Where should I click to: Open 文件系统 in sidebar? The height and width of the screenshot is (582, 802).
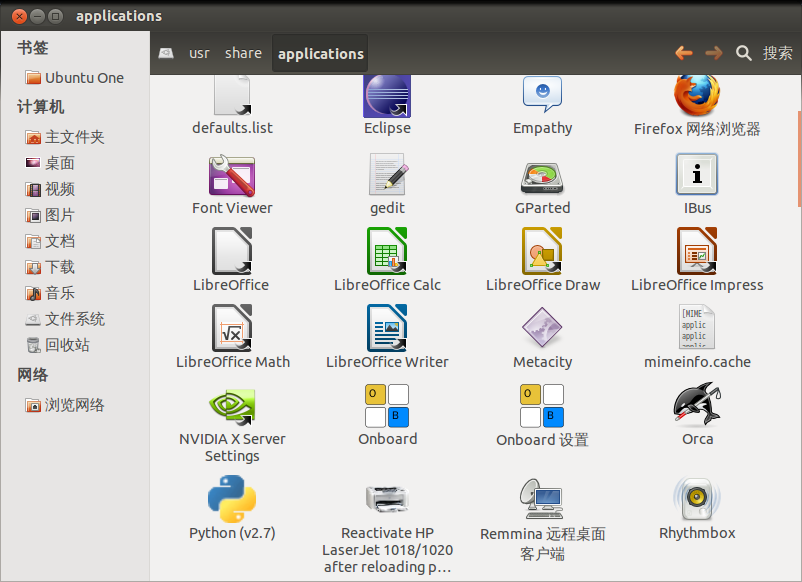click(x=65, y=320)
